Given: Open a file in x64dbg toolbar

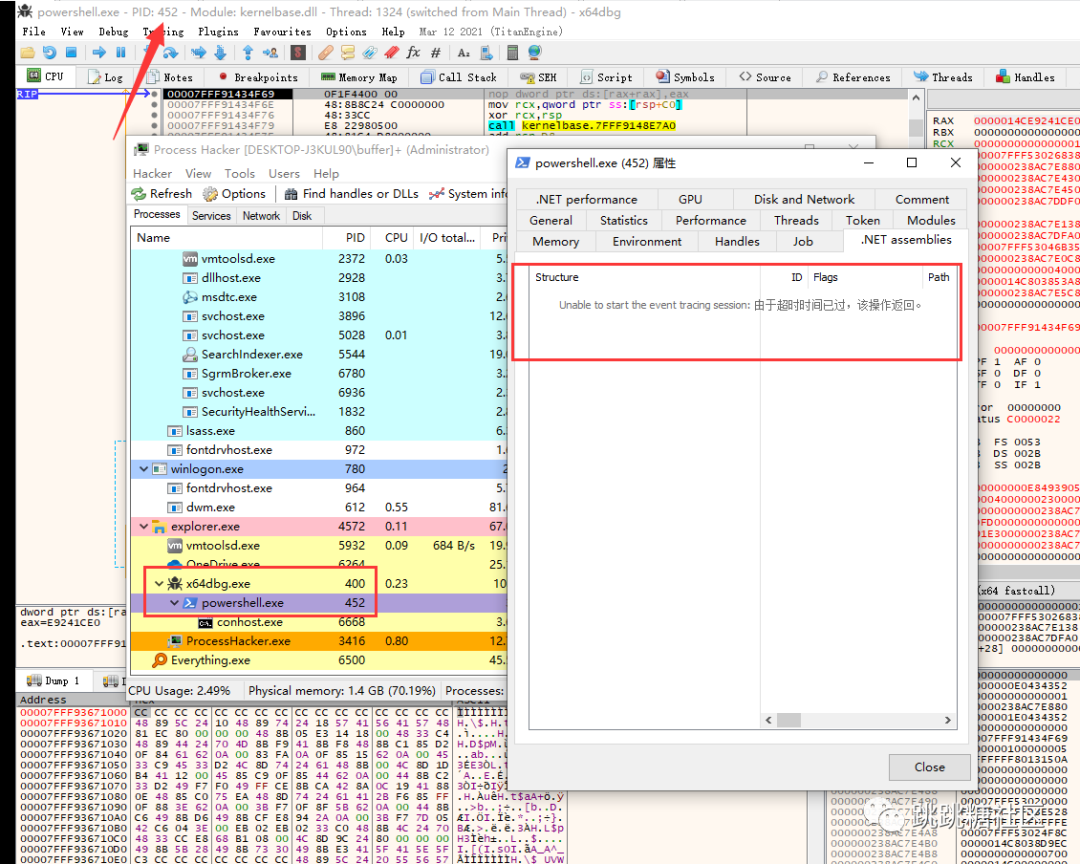Looking at the screenshot, I should click(x=28, y=52).
